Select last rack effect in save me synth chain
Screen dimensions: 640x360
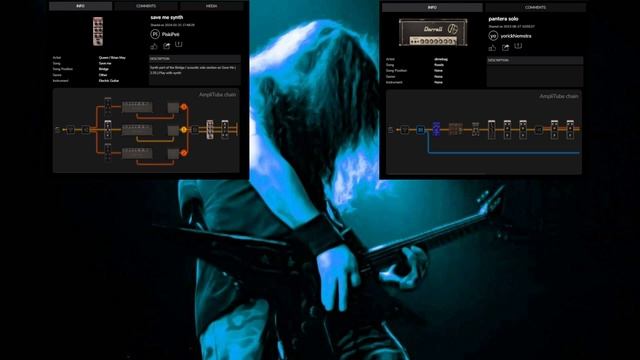pos(225,129)
